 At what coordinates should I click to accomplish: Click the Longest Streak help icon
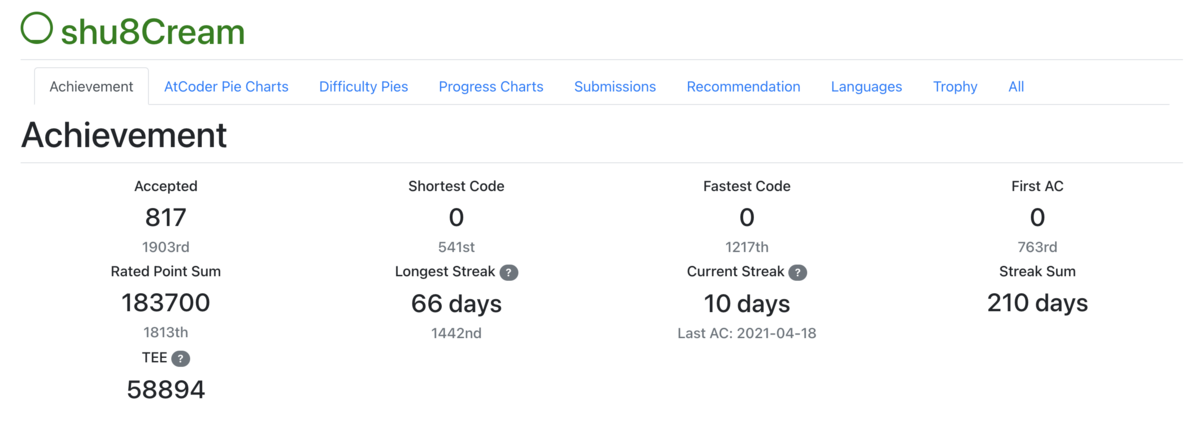(509, 272)
